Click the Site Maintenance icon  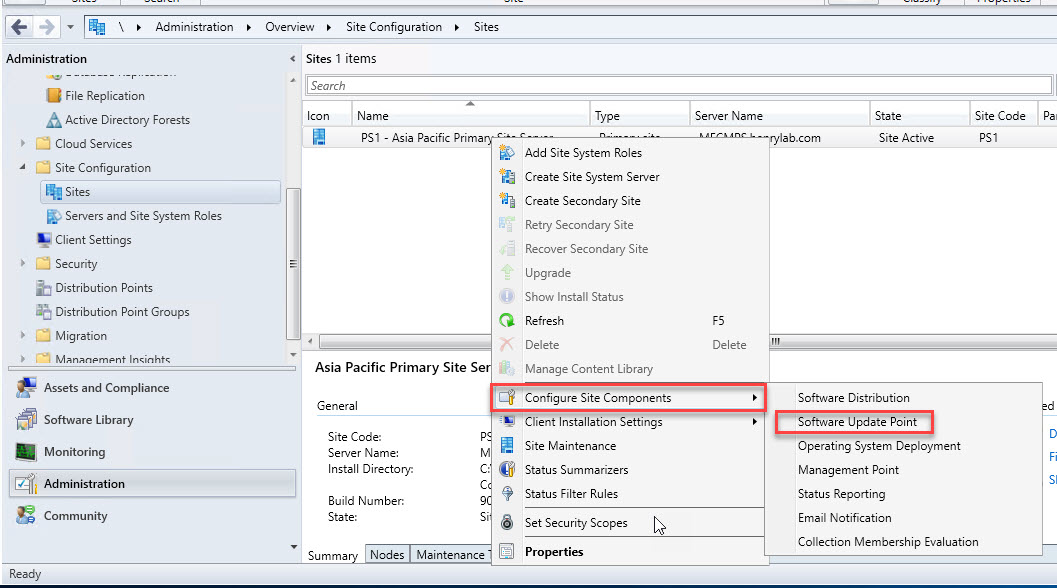click(x=507, y=446)
